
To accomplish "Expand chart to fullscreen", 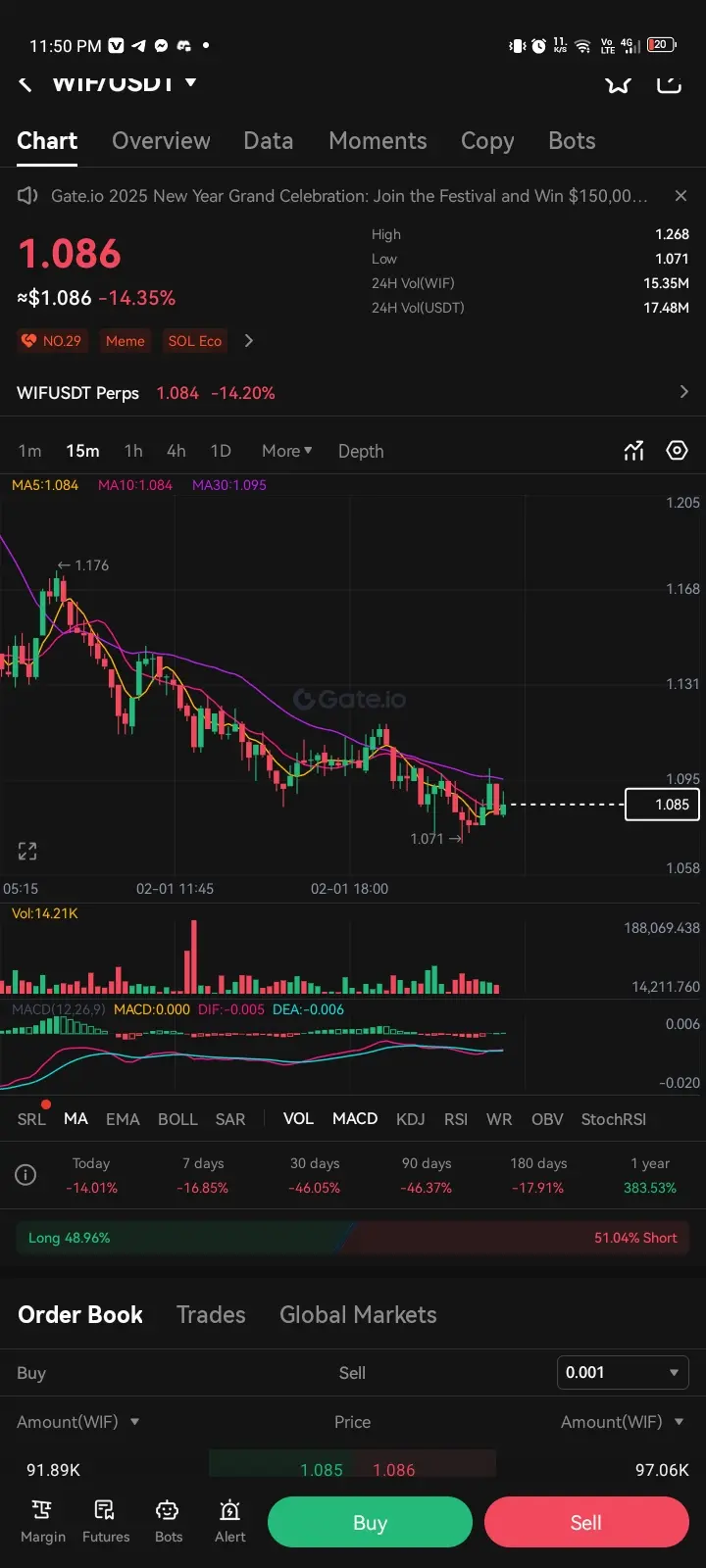I will click(x=27, y=851).
